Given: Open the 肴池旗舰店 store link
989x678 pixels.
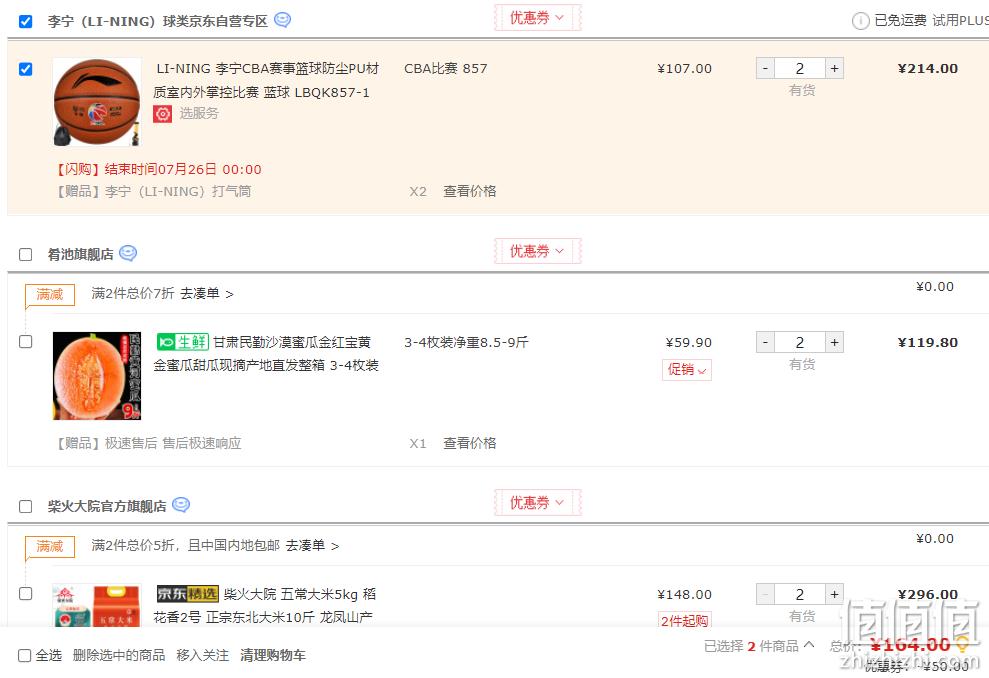Looking at the screenshot, I should click(81, 254).
